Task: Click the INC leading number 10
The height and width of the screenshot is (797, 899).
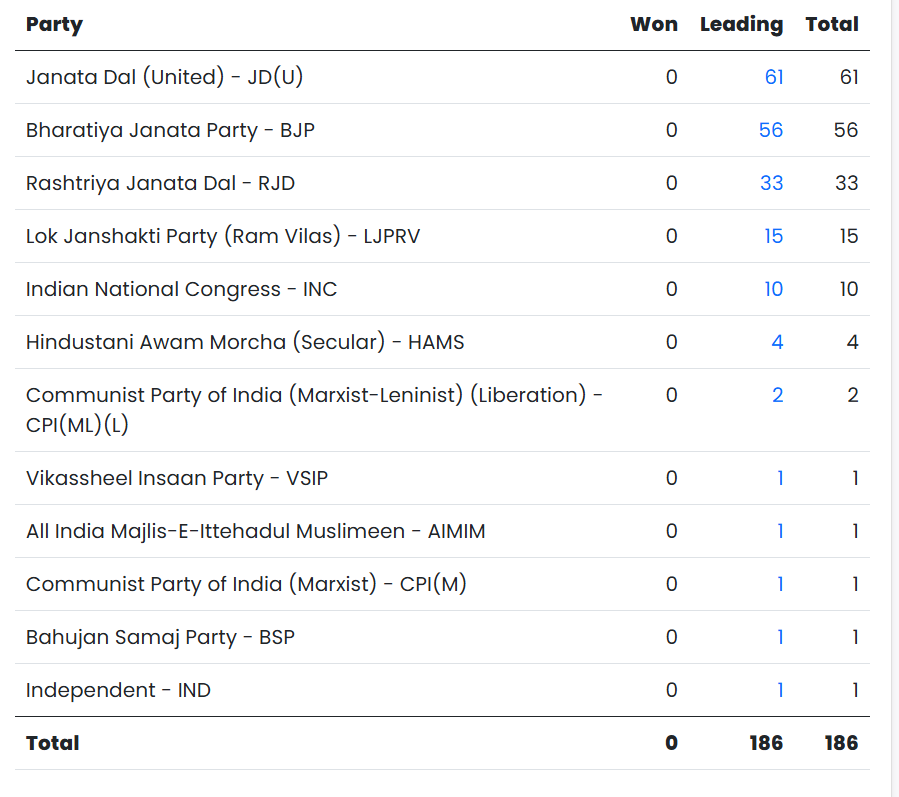Action: pyautogui.click(x=773, y=289)
